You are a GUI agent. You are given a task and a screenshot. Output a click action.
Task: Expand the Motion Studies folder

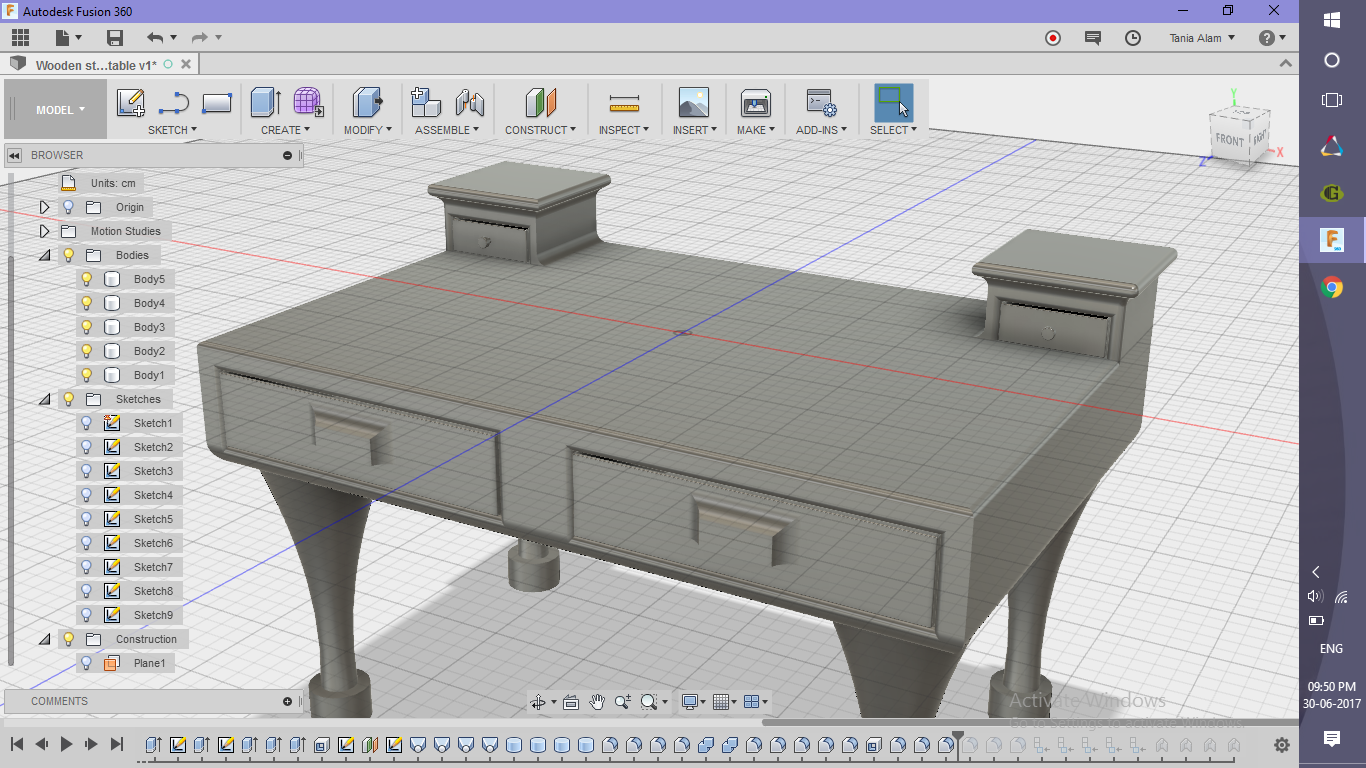click(x=44, y=231)
